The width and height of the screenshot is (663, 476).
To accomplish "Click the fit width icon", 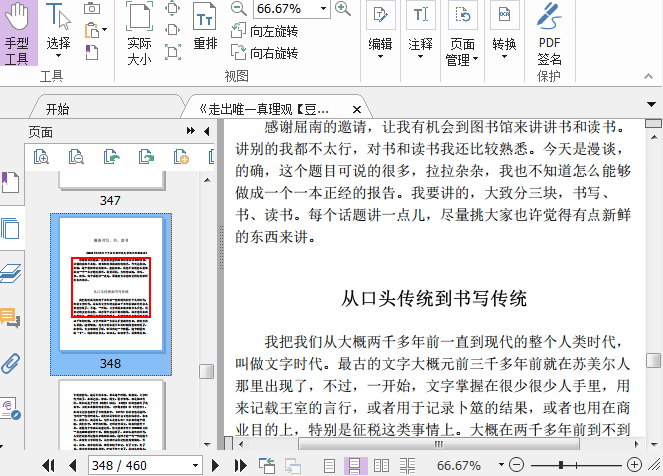I will click(173, 30).
